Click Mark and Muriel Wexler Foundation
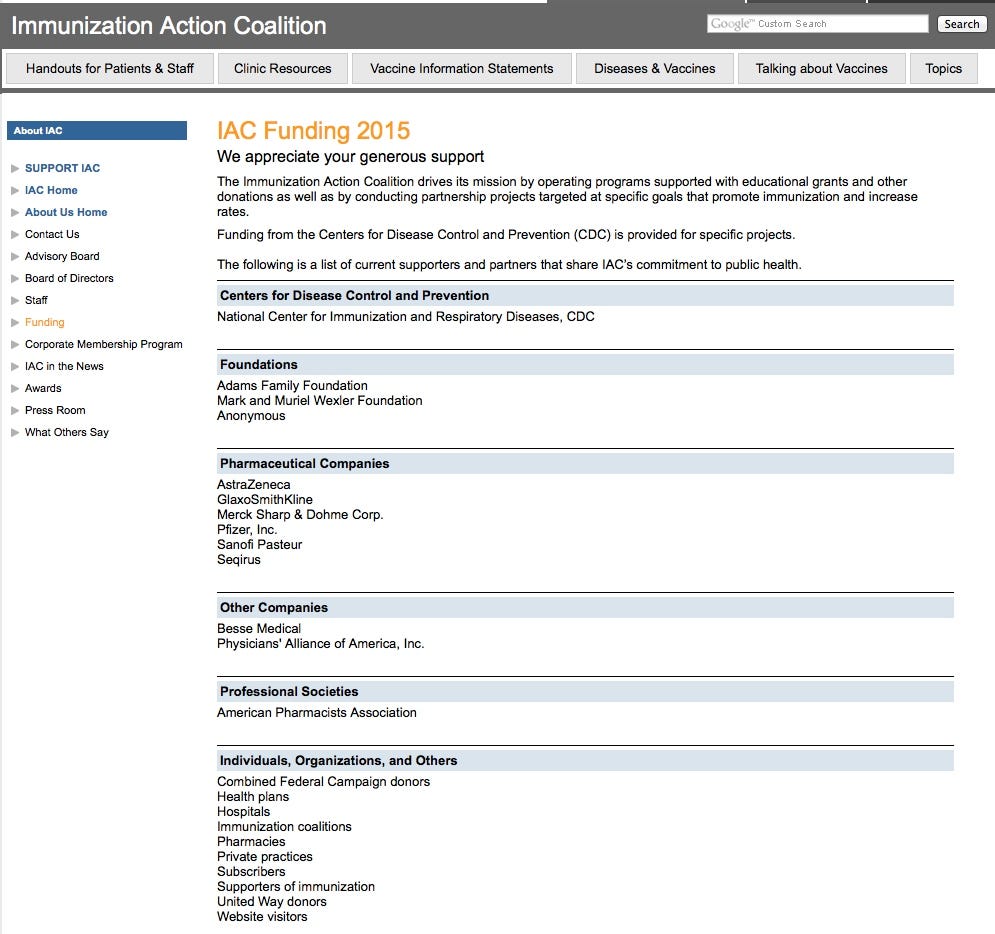The width and height of the screenshot is (995, 934). click(x=320, y=401)
